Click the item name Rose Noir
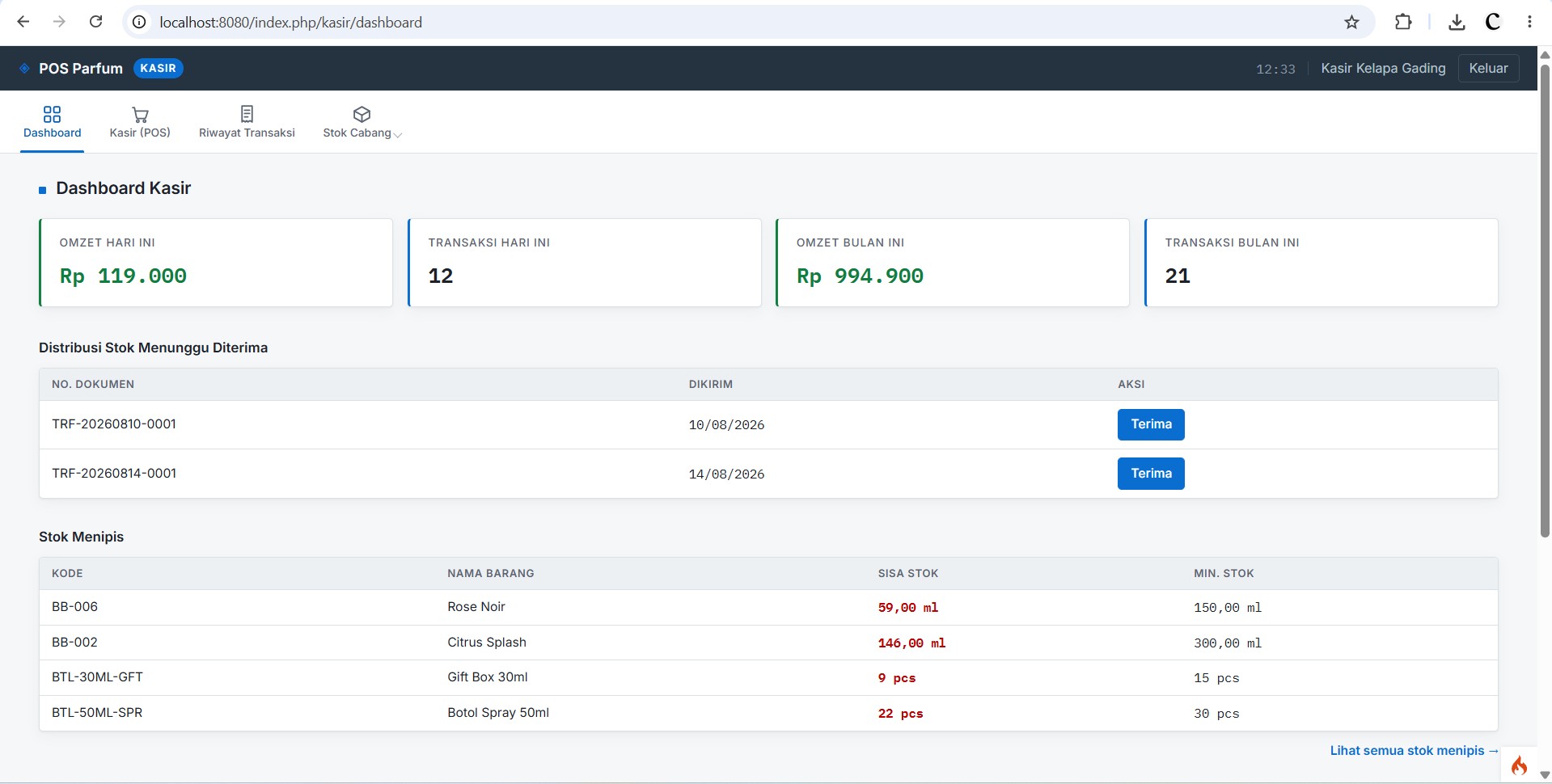The image size is (1552, 784). point(476,607)
